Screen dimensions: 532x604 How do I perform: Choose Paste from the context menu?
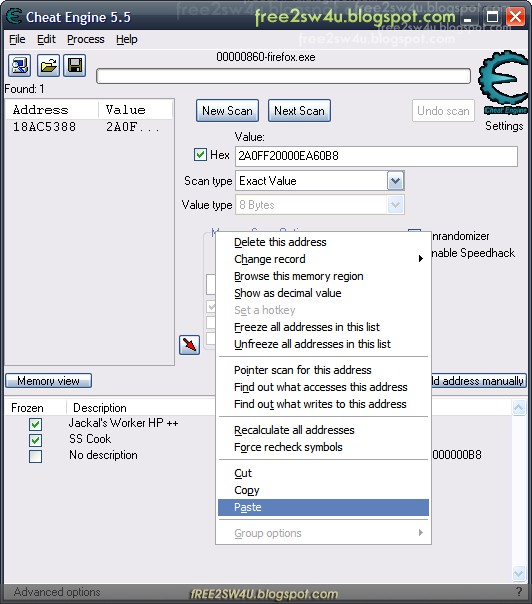tap(324, 507)
